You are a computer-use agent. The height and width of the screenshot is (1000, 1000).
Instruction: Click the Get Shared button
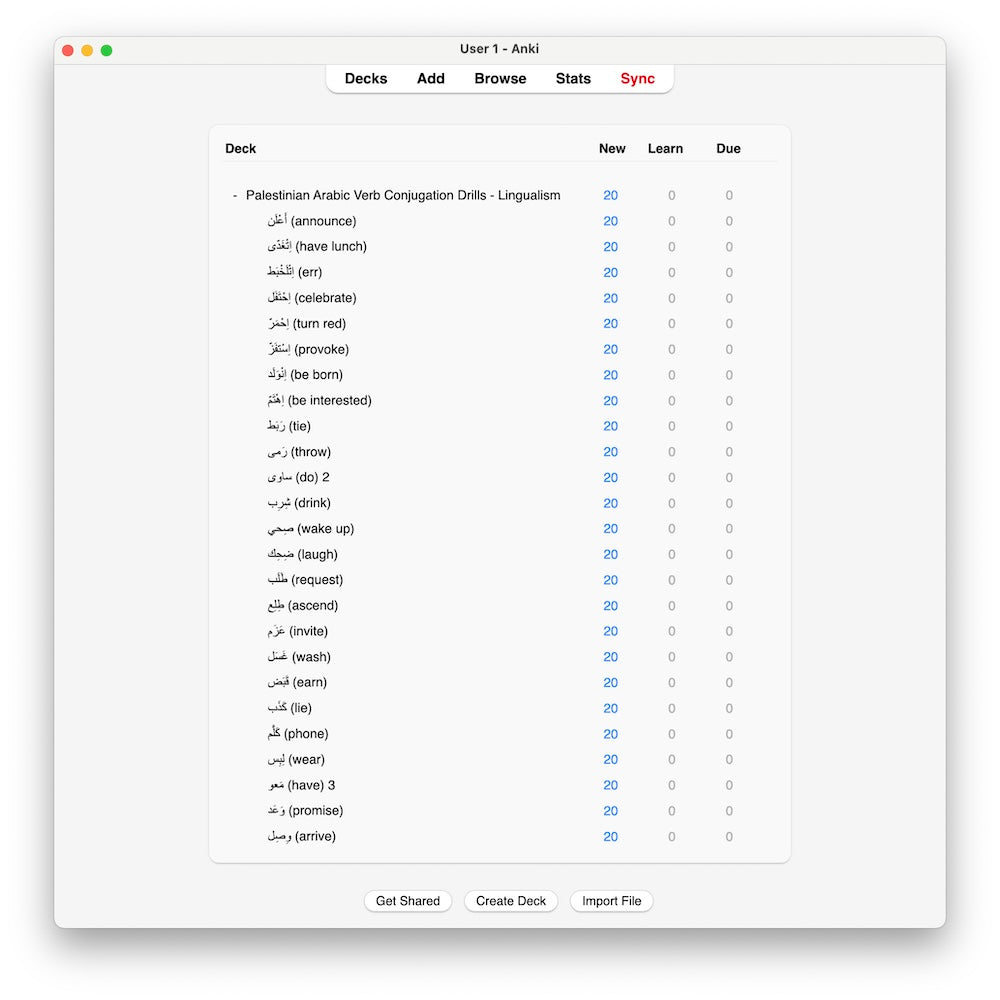point(407,901)
